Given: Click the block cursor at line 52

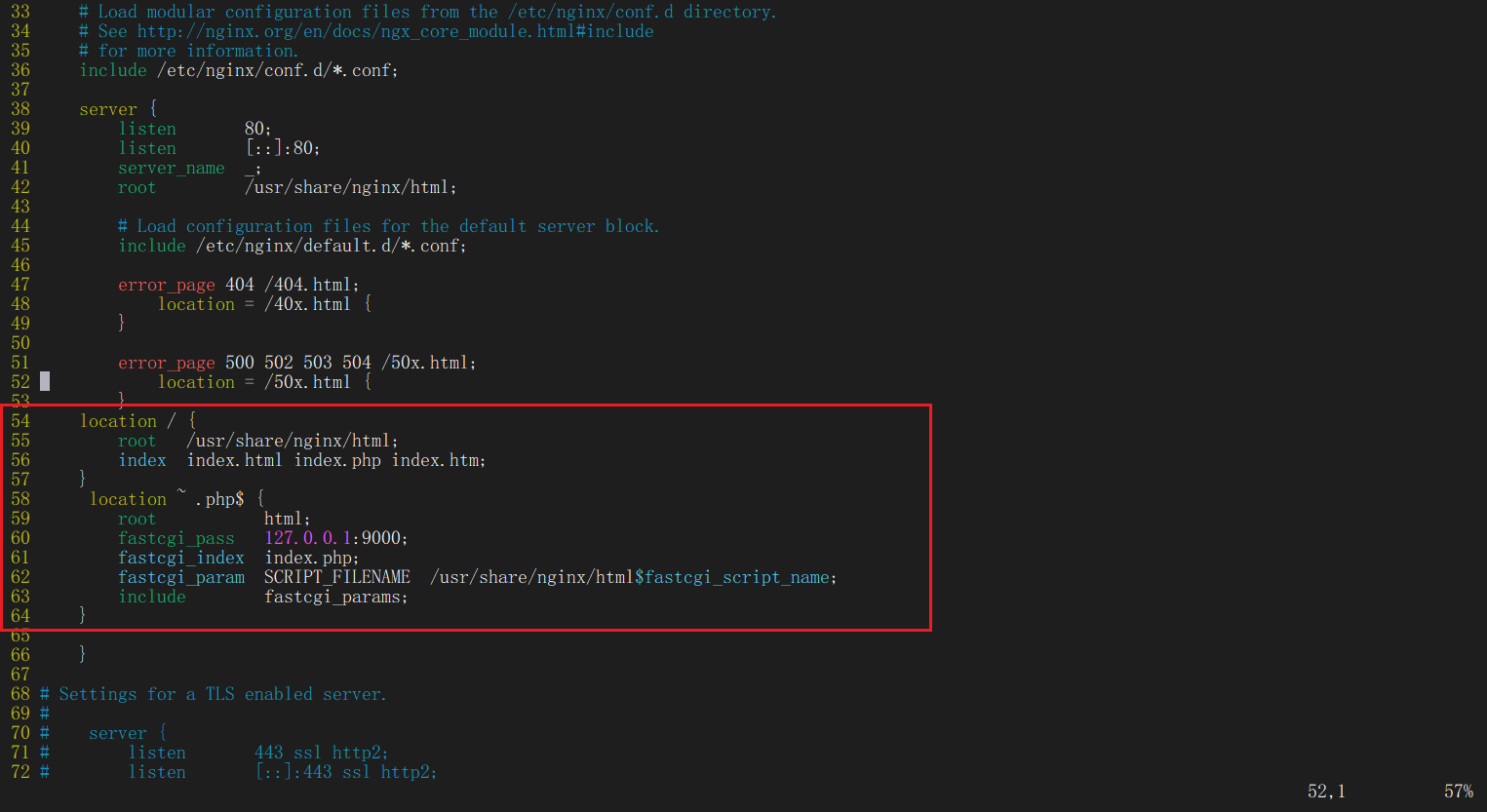Looking at the screenshot, I should (x=45, y=382).
